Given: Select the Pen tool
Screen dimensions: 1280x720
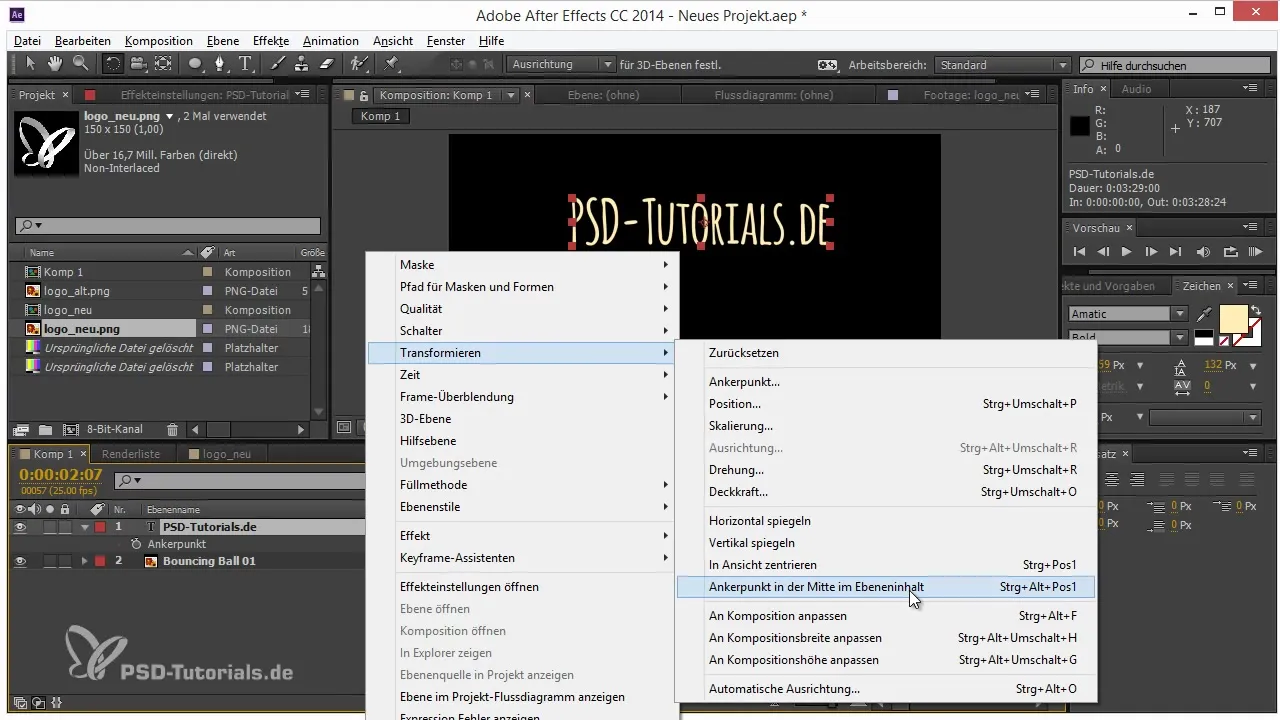Looking at the screenshot, I should point(222,64).
